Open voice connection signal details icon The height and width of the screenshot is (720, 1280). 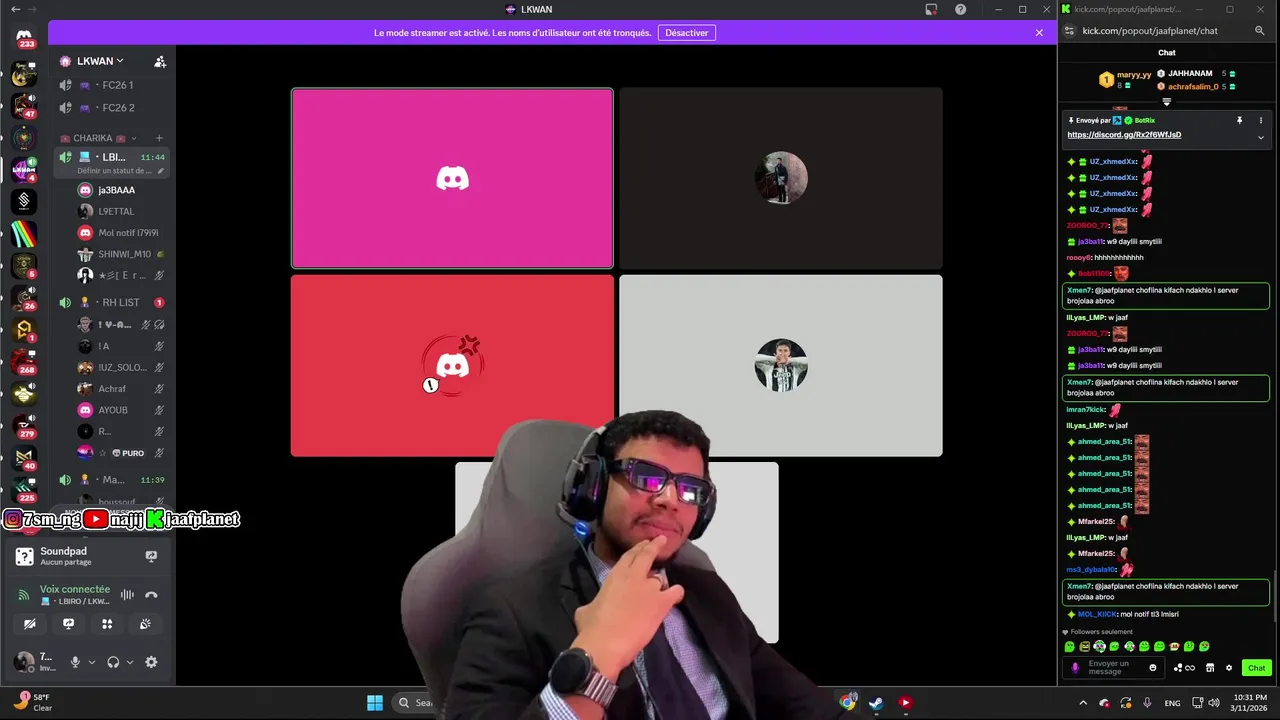(x=24, y=595)
